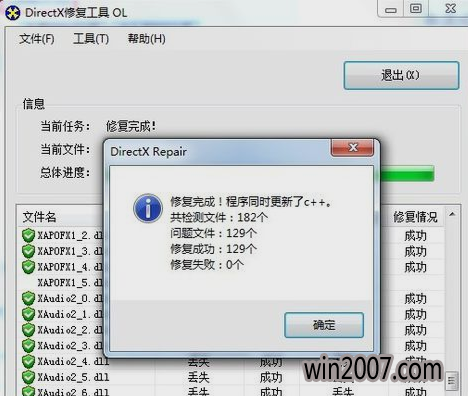Click green shield icon beside XAudio2_1.dll
This screenshot has height=396, width=468.
coord(28,314)
